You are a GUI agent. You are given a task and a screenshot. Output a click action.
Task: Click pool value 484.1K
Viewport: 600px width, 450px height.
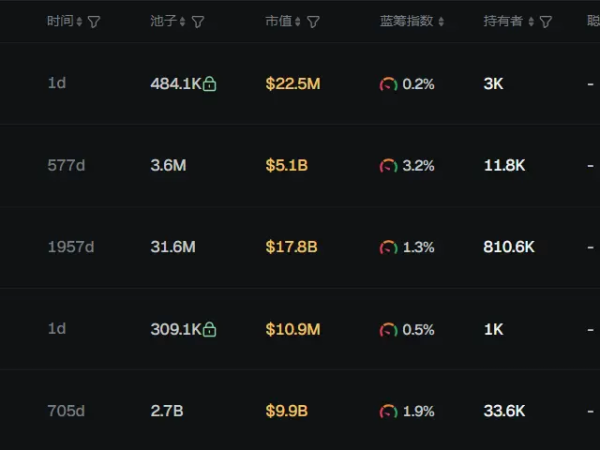[x=176, y=84]
